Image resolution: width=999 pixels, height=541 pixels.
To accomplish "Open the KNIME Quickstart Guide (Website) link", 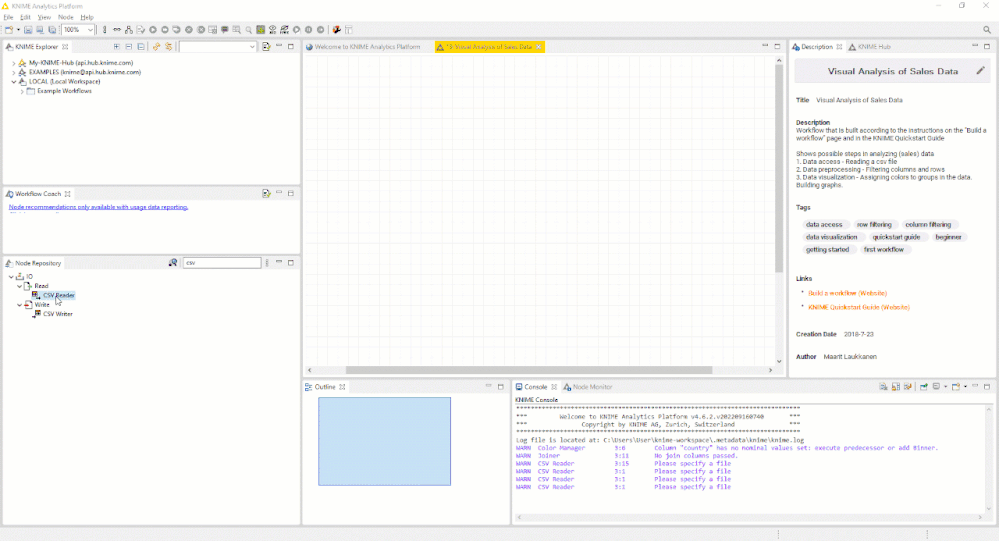I will [x=859, y=307].
